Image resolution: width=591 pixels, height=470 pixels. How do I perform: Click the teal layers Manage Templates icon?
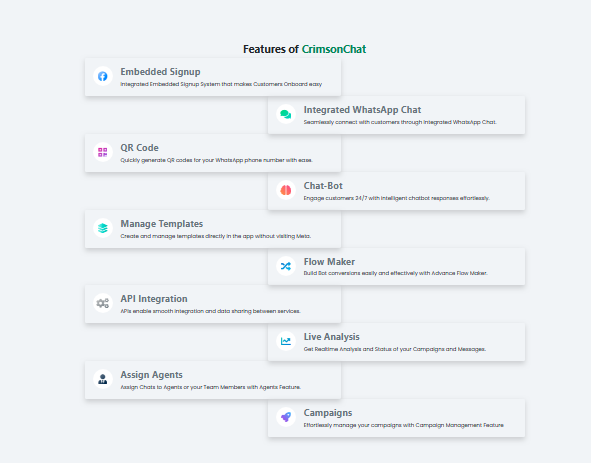pyautogui.click(x=103, y=228)
